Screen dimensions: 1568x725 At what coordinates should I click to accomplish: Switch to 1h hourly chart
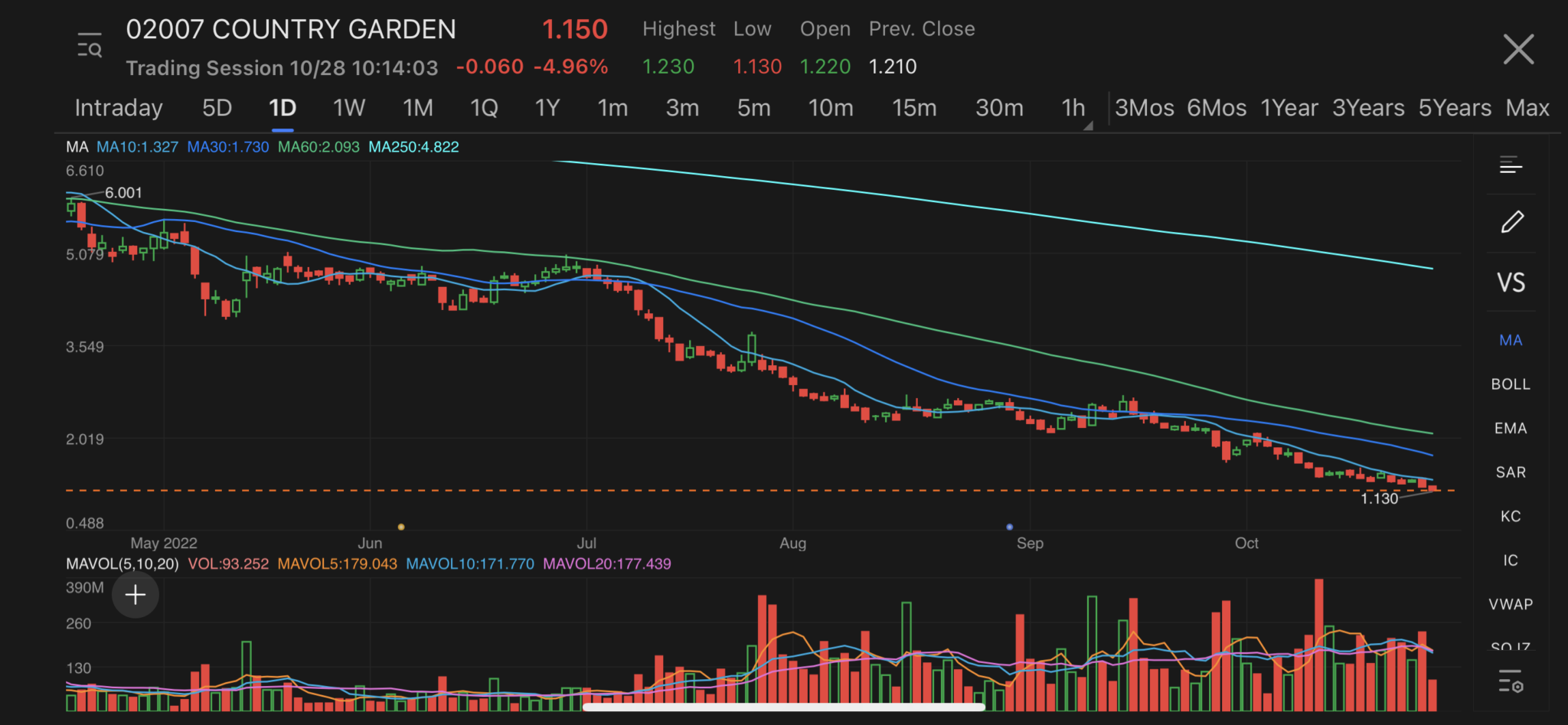(x=1073, y=108)
